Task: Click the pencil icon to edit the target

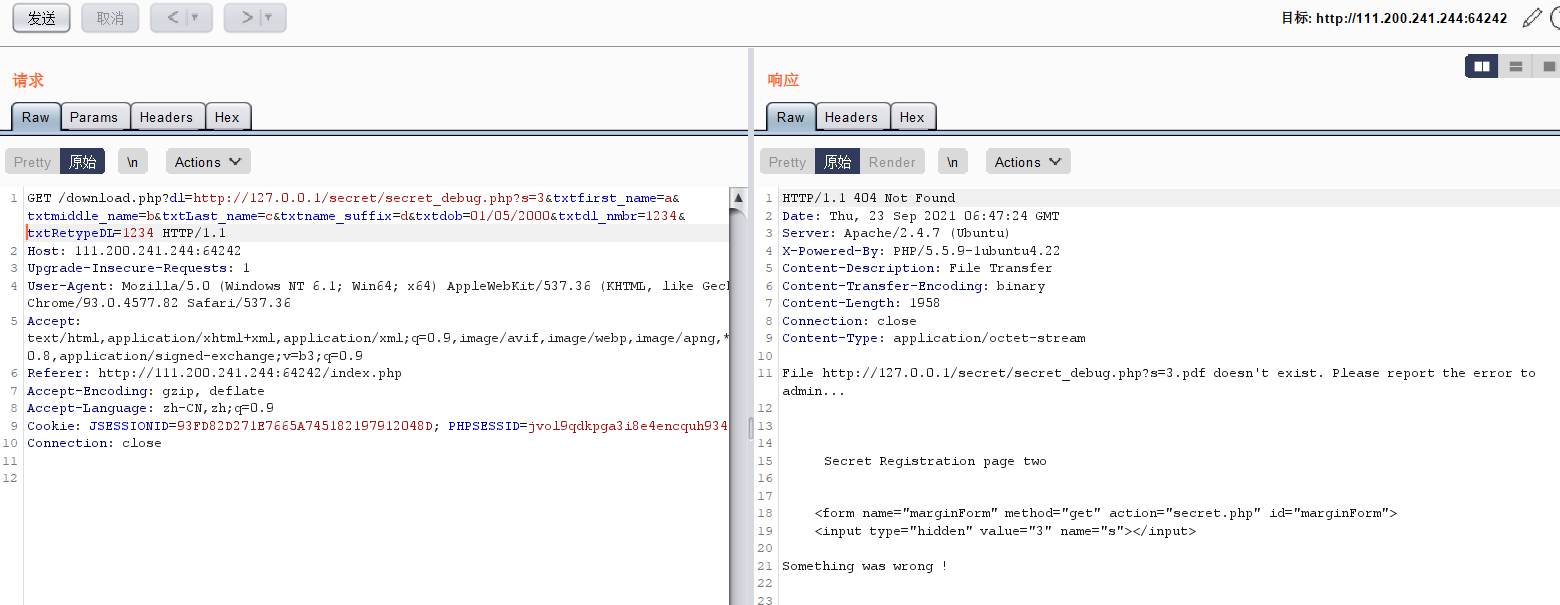Action: pyautogui.click(x=1531, y=18)
